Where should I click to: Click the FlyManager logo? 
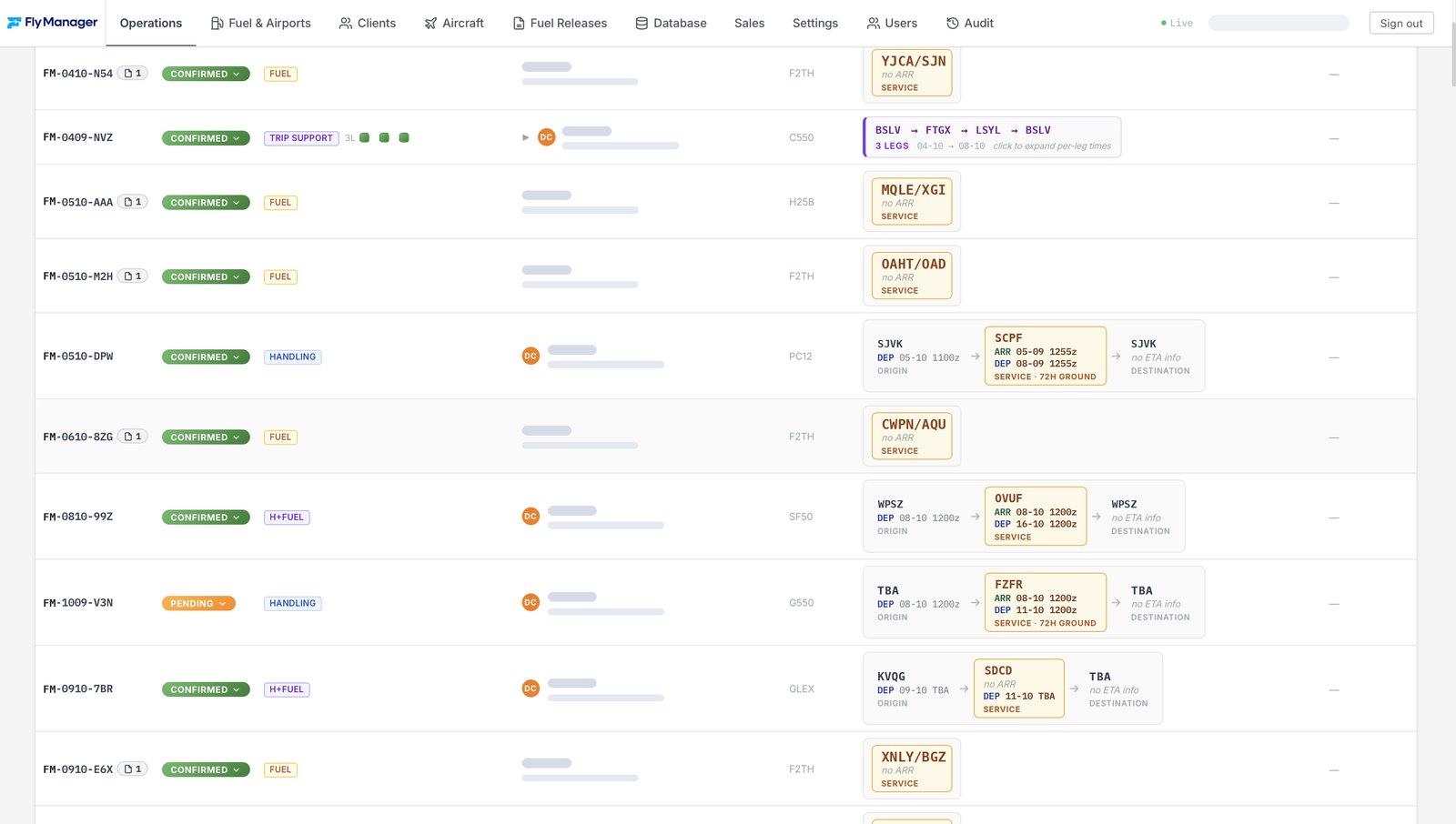pos(53,23)
